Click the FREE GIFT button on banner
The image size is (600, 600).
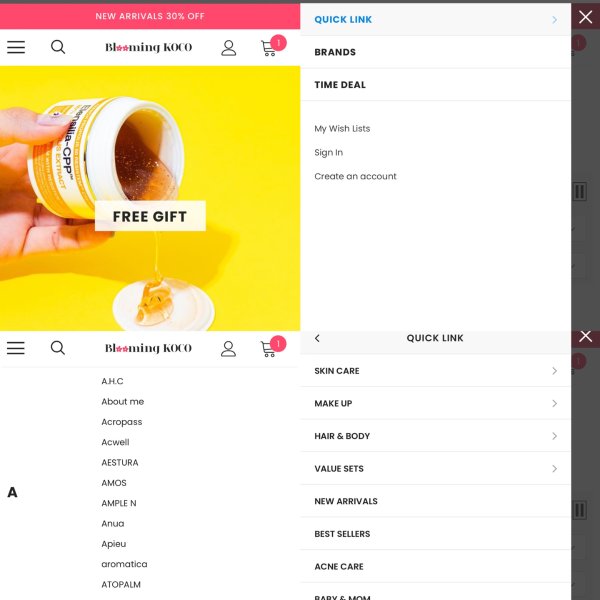click(150, 216)
